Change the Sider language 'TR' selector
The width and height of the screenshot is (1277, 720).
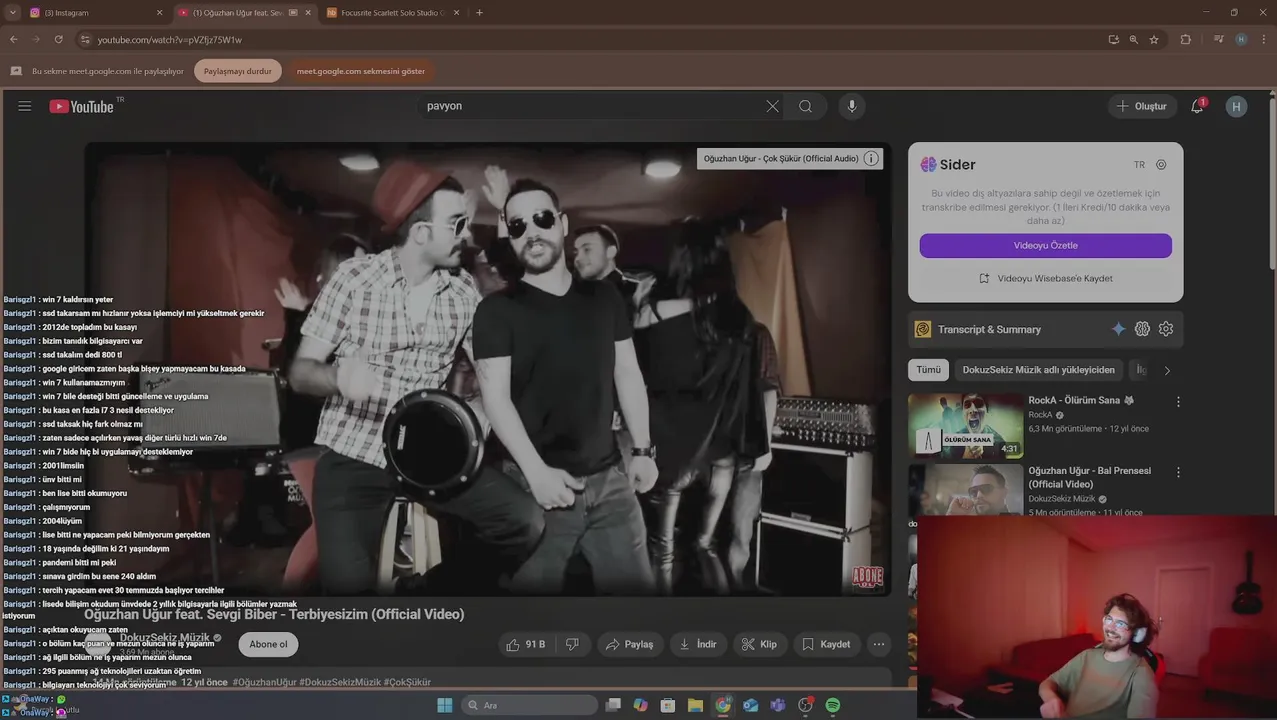[x=1139, y=165]
